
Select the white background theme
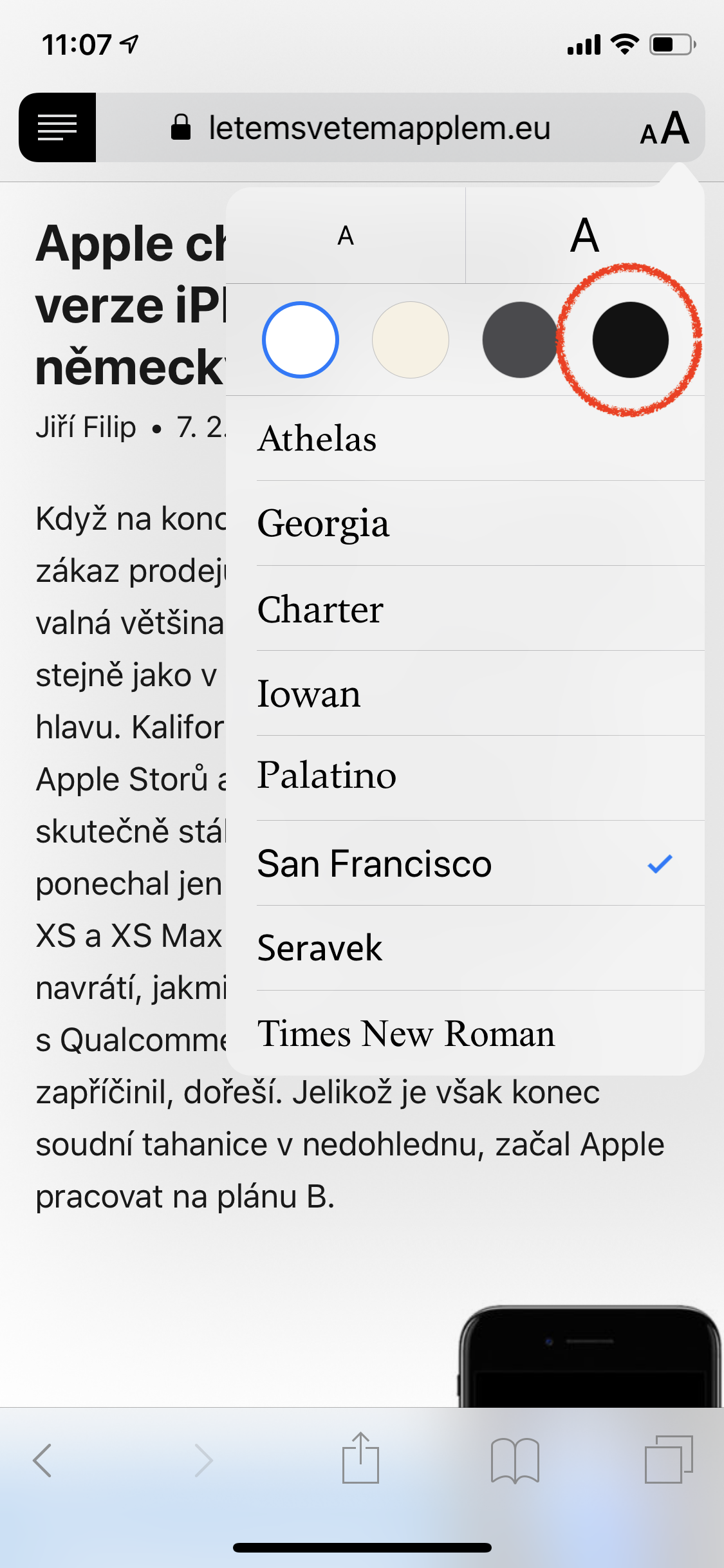pyautogui.click(x=301, y=340)
